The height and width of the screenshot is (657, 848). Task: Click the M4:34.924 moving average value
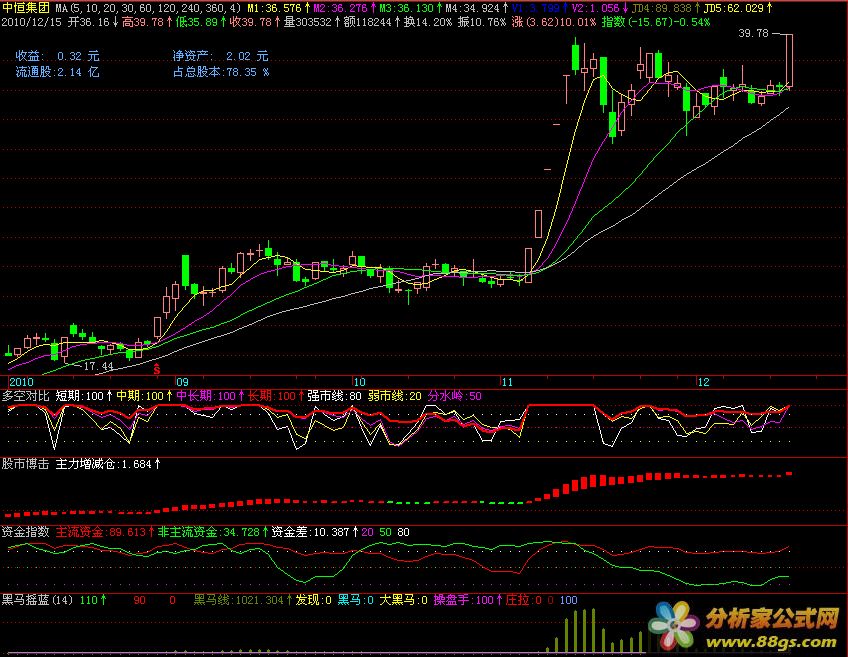point(476,8)
